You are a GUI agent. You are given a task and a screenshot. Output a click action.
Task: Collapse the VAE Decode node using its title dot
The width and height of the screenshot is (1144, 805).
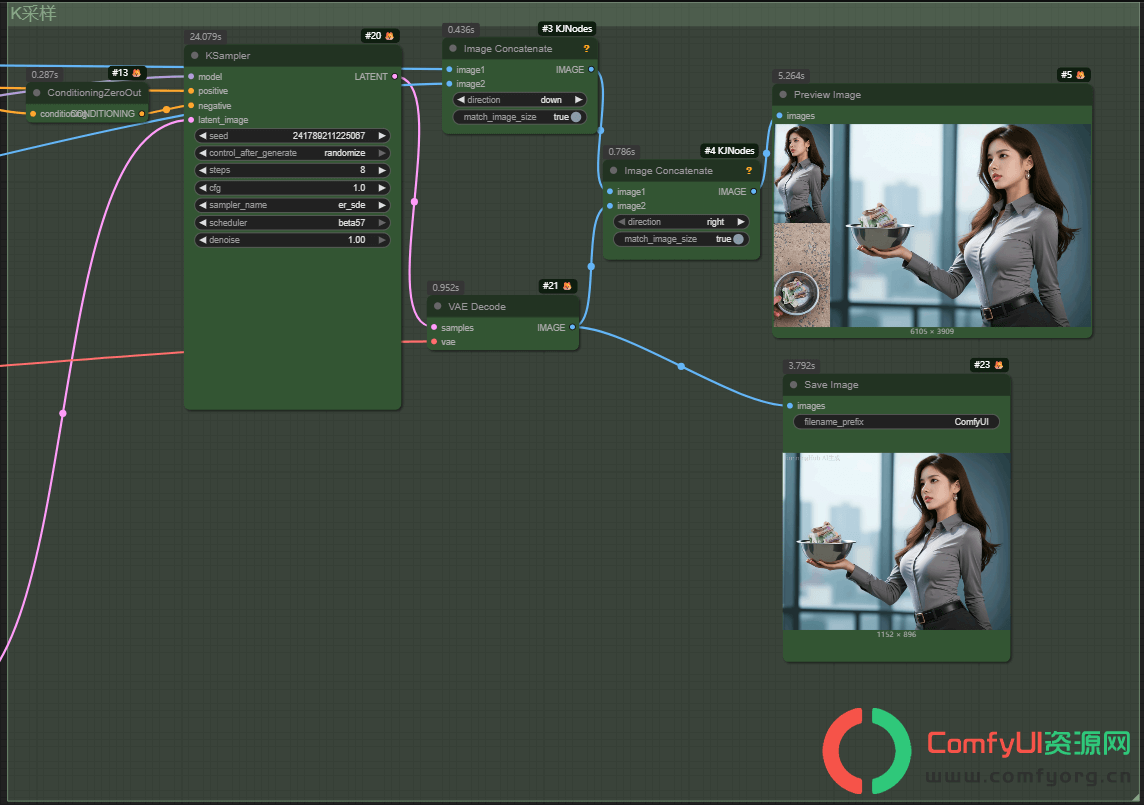[x=438, y=307]
